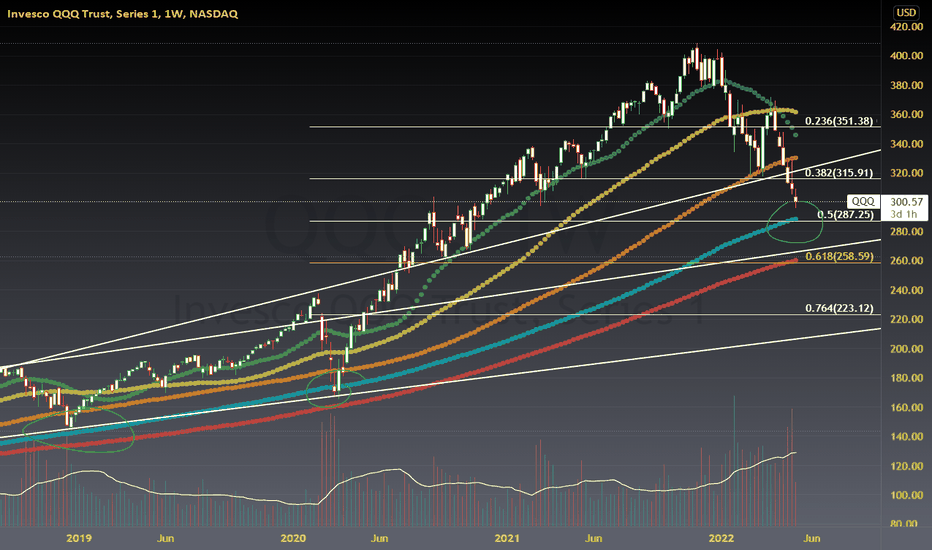Viewport: 932px width, 550px height.
Task: Click the 120.00 price axis value
Action: tap(906, 466)
